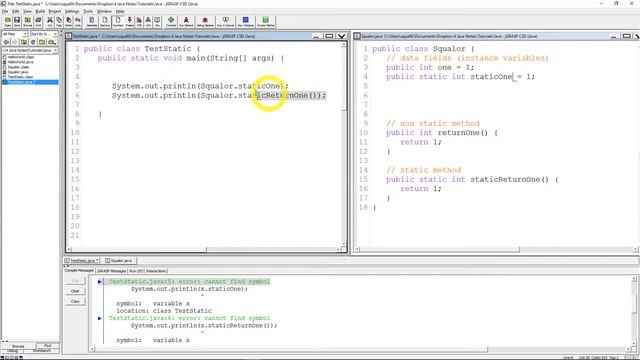
Task: Click the UML toolbar icon
Action: click(148, 22)
